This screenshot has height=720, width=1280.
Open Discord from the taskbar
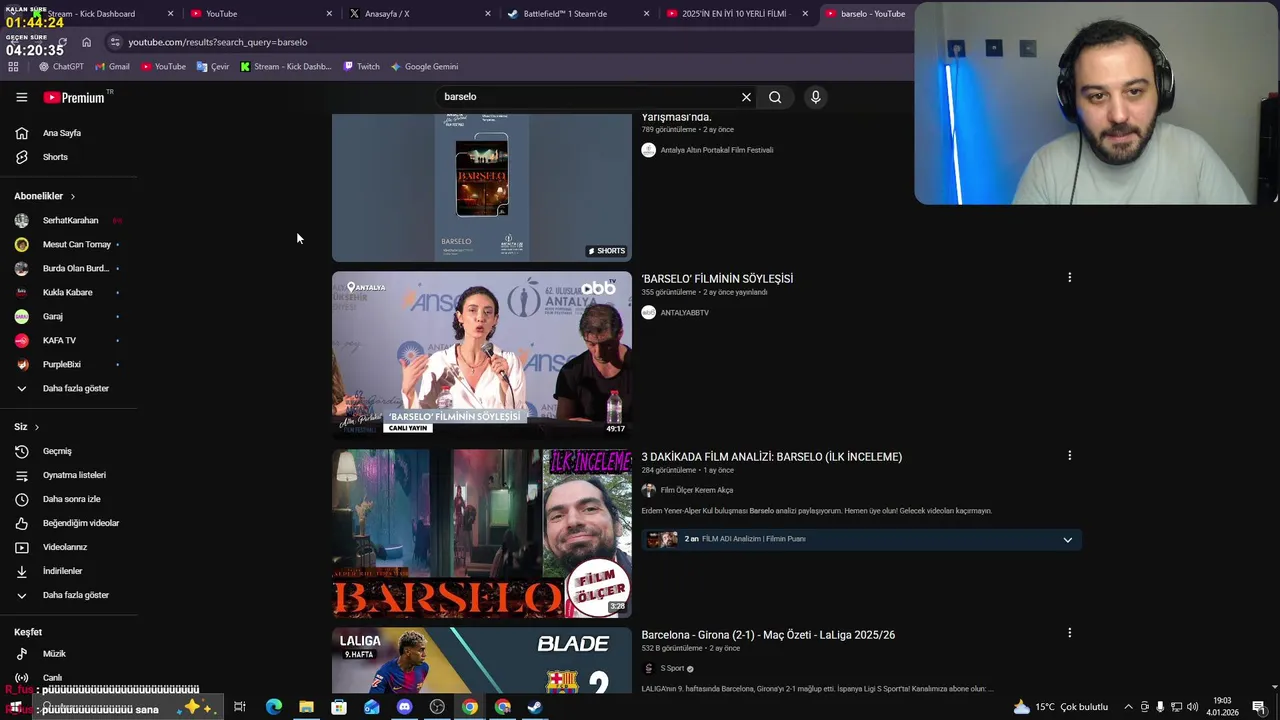coord(404,707)
